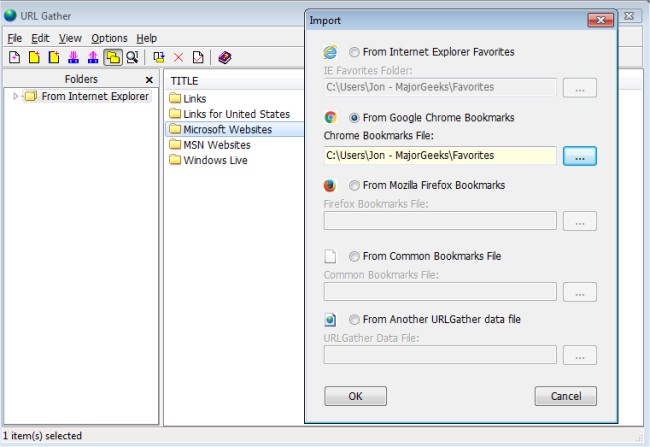Click the Internet Explorer logo icon

(330, 52)
